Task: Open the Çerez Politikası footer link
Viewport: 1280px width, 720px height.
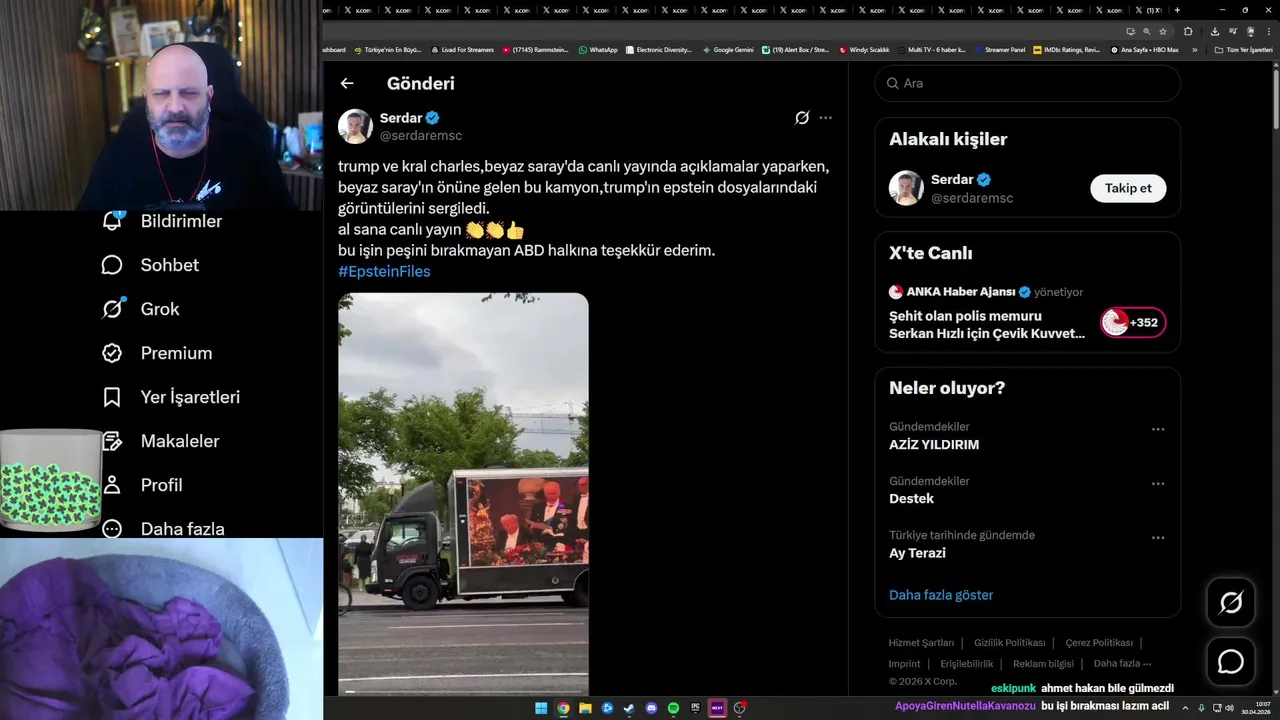Action: click(1099, 643)
